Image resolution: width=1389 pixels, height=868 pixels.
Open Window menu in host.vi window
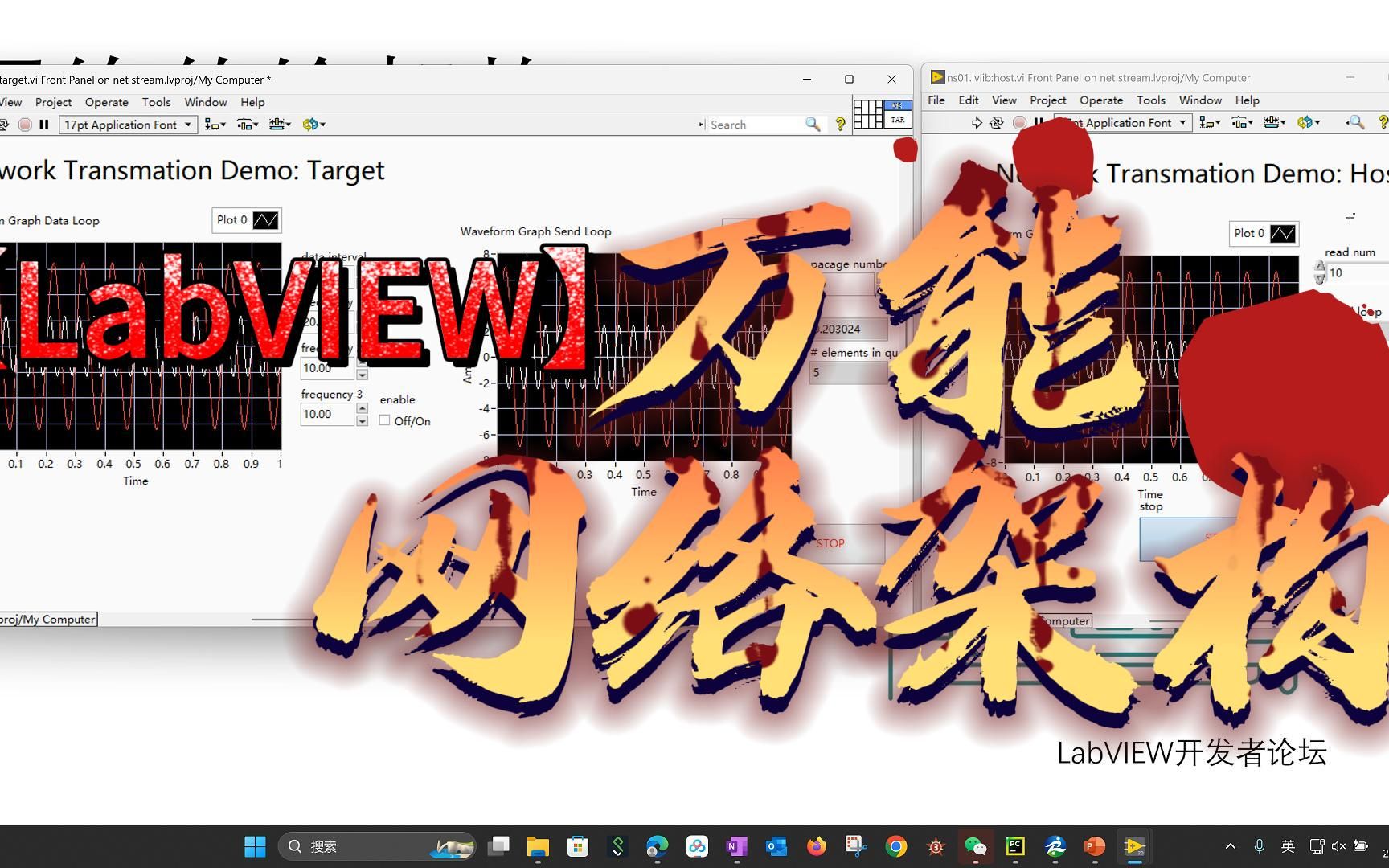[1200, 100]
